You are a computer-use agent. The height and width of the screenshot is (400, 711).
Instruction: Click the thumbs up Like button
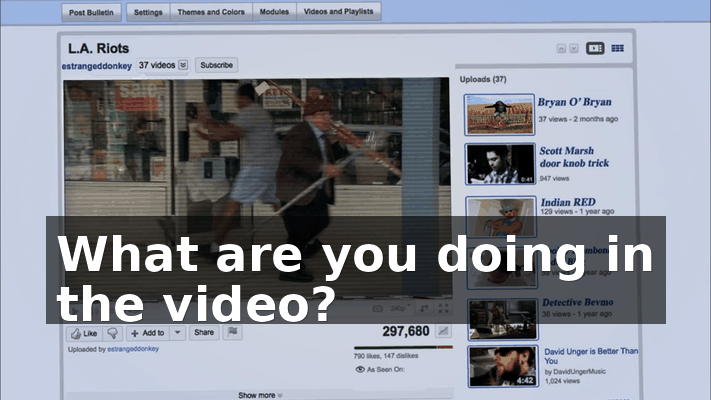coord(84,333)
